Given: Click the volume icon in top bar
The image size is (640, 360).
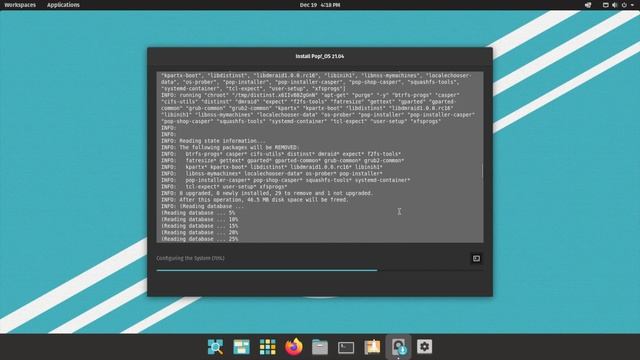Looking at the screenshot, I should pos(615,5).
